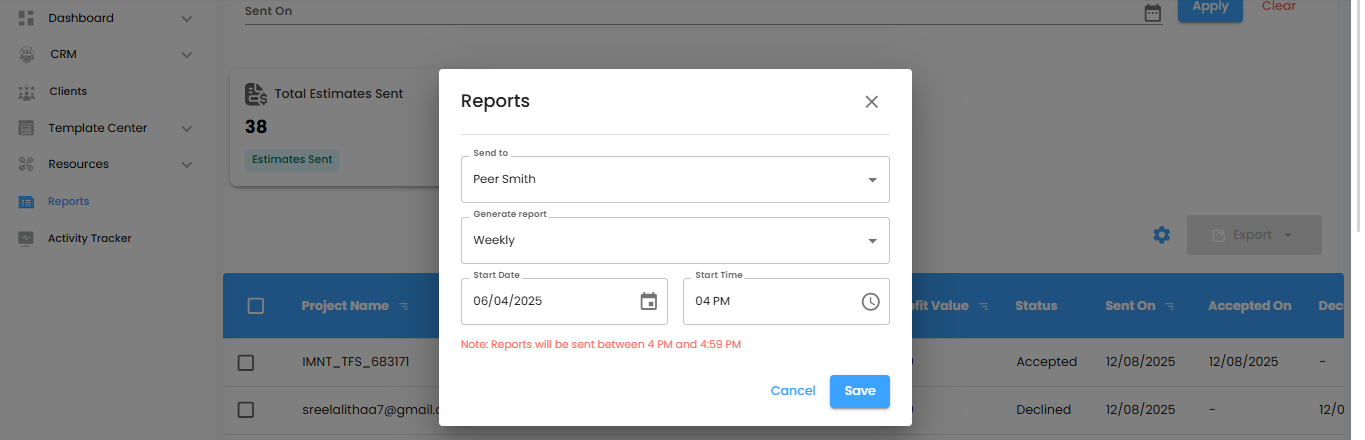The width and height of the screenshot is (1365, 440).
Task: Close the Reports dialog with X
Action: pyautogui.click(x=871, y=101)
